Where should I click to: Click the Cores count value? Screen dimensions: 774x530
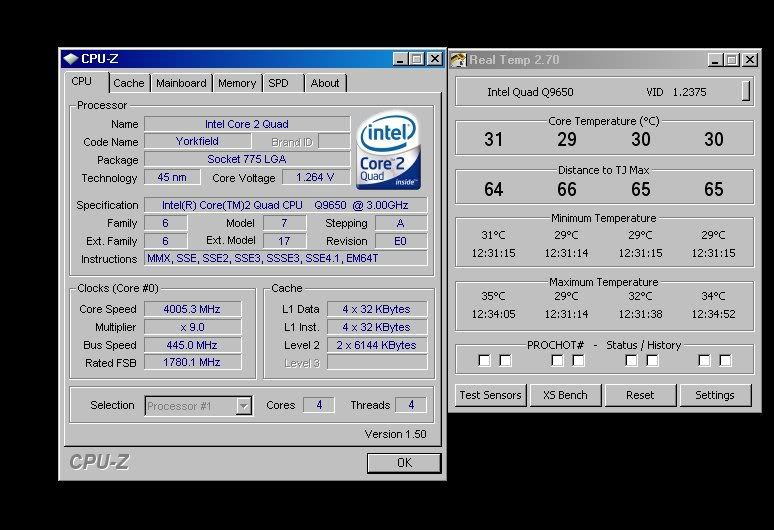pos(319,405)
